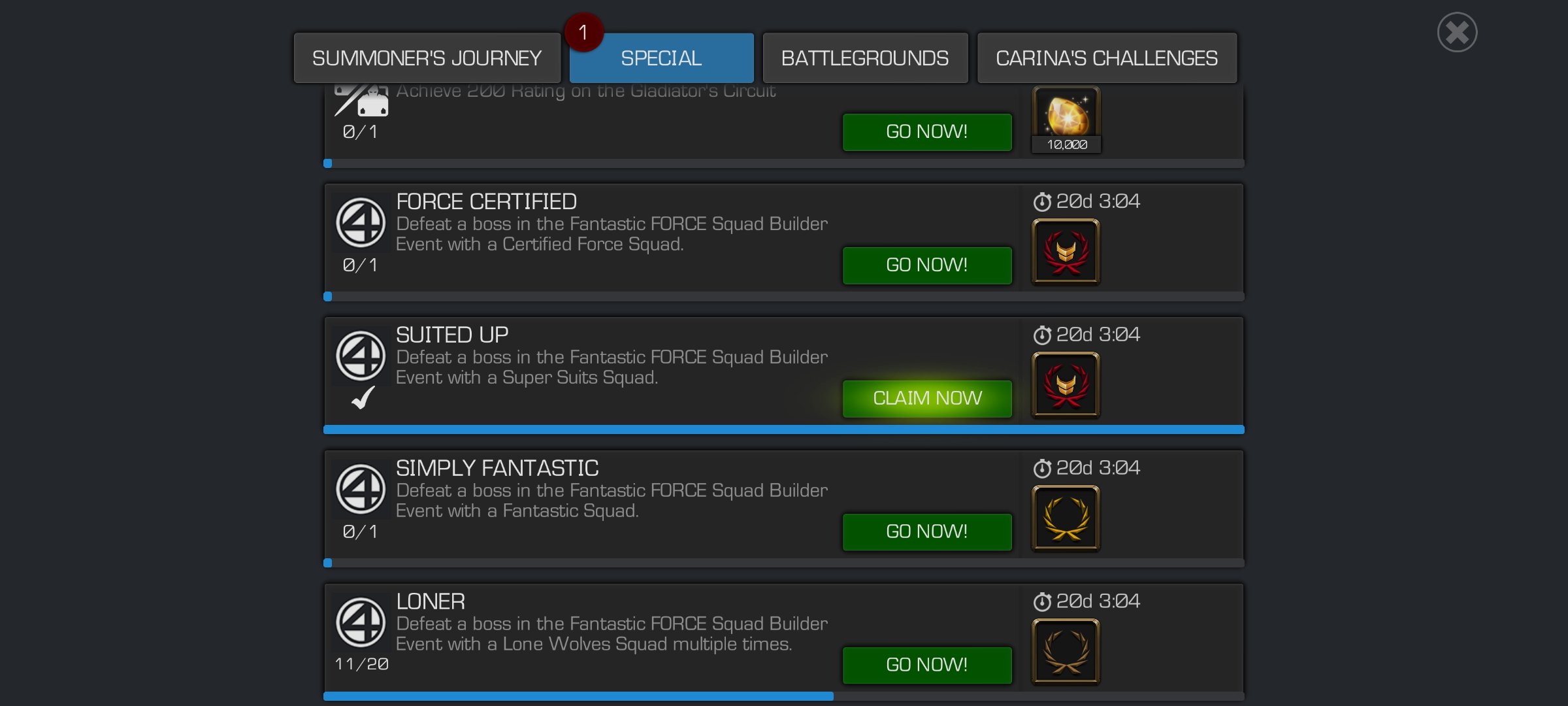1568x706 pixels.
Task: Click Go Now for Simply Fantastic objective
Action: click(x=927, y=531)
